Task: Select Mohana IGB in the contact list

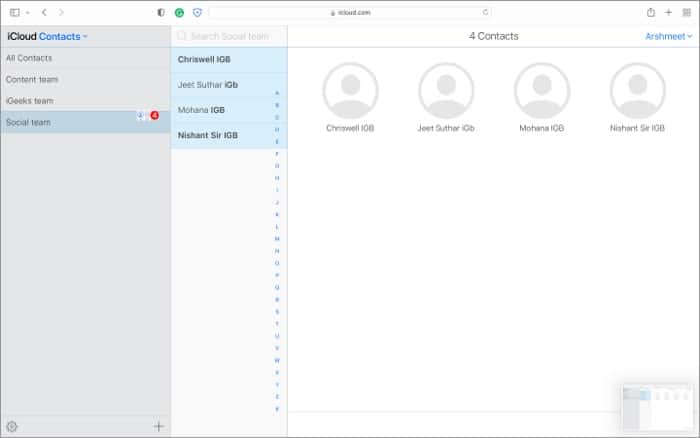Action: coord(229,110)
